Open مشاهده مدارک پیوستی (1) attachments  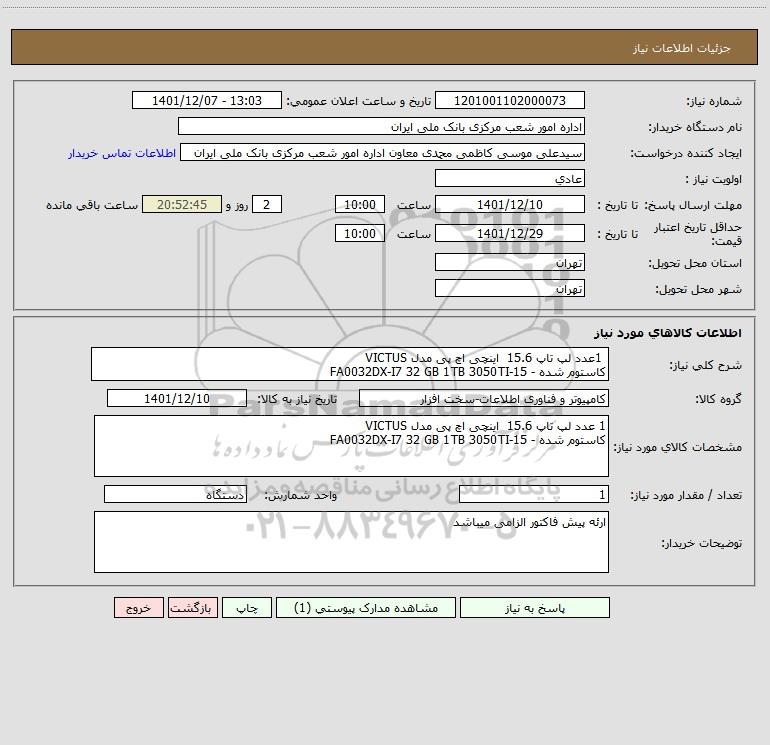366,607
